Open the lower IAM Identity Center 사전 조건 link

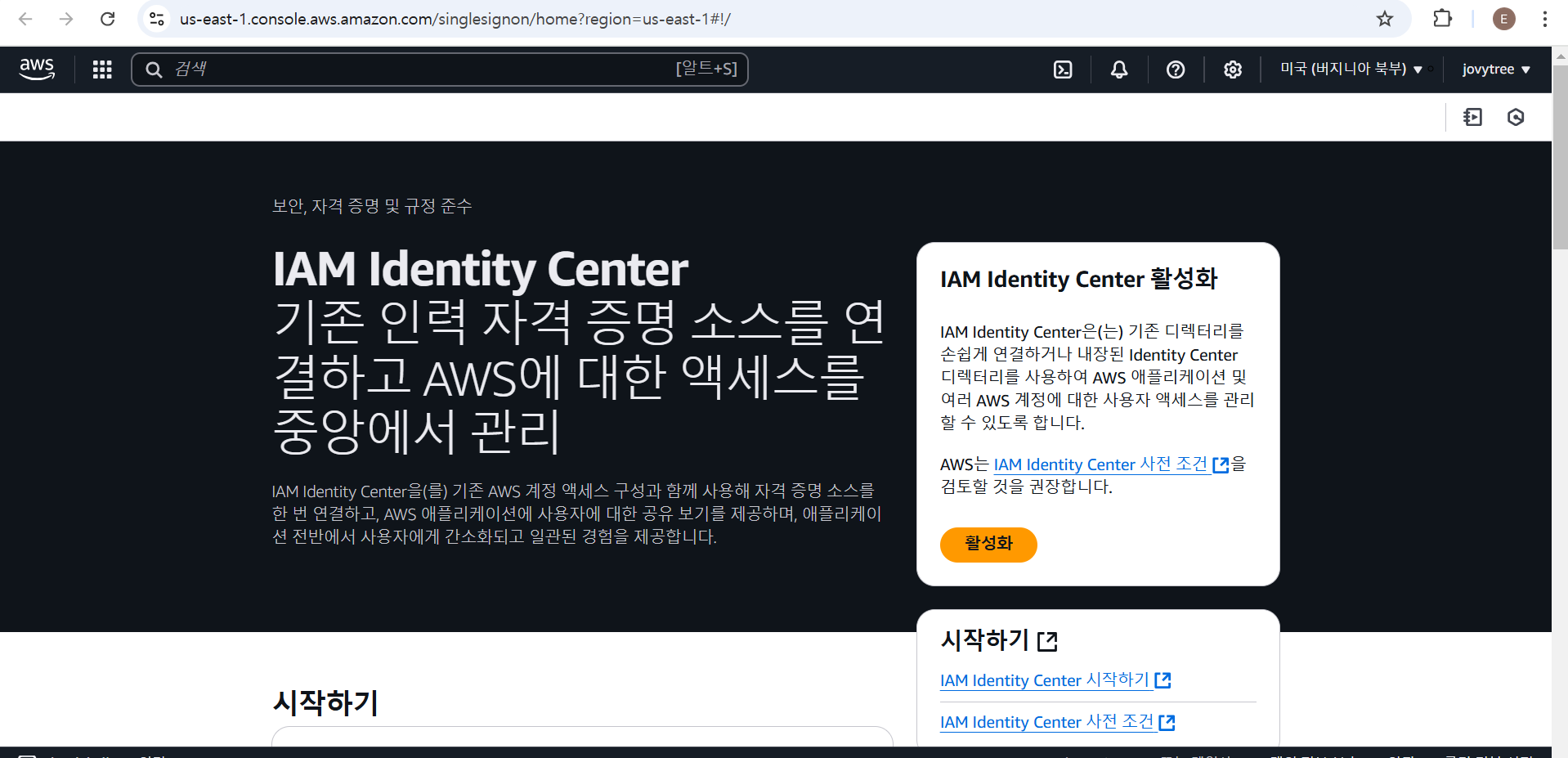coord(1058,722)
